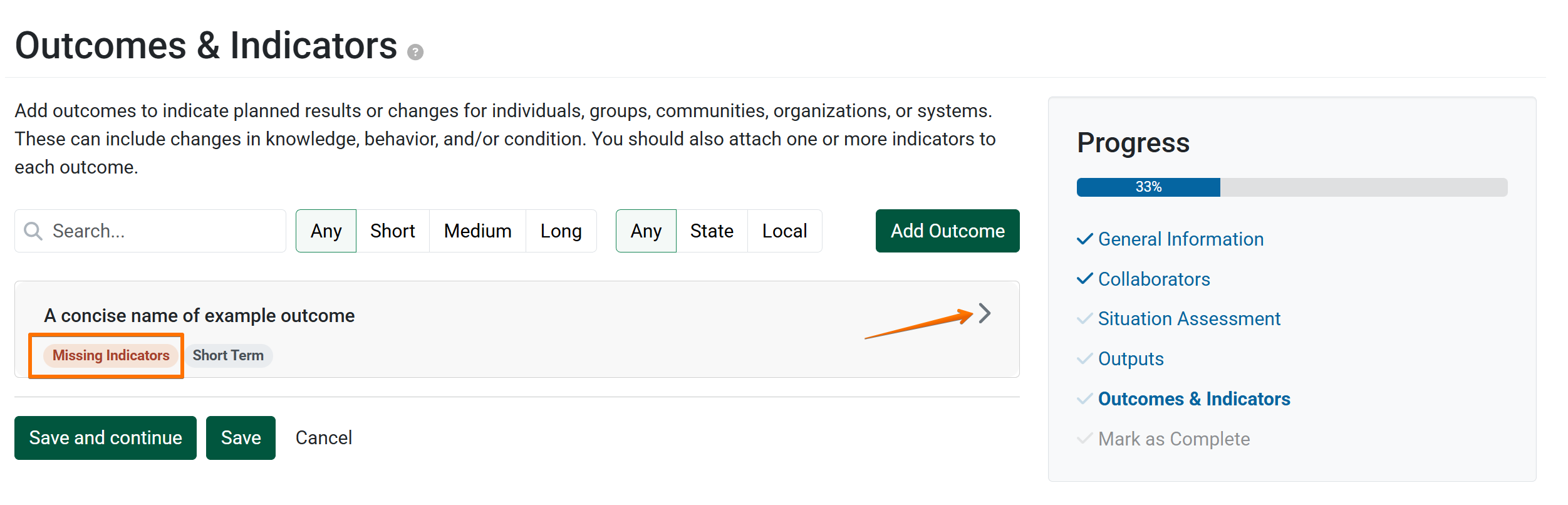
Task: Click the checkmark icon next to Situation Assessment
Action: click(1084, 319)
